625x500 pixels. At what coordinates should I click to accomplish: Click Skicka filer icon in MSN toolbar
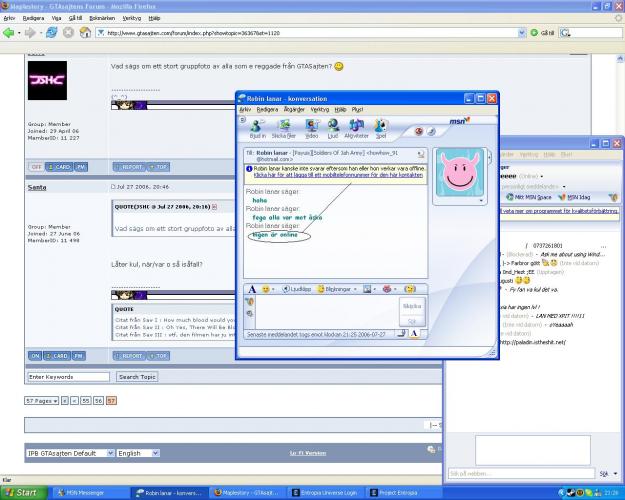coord(284,127)
